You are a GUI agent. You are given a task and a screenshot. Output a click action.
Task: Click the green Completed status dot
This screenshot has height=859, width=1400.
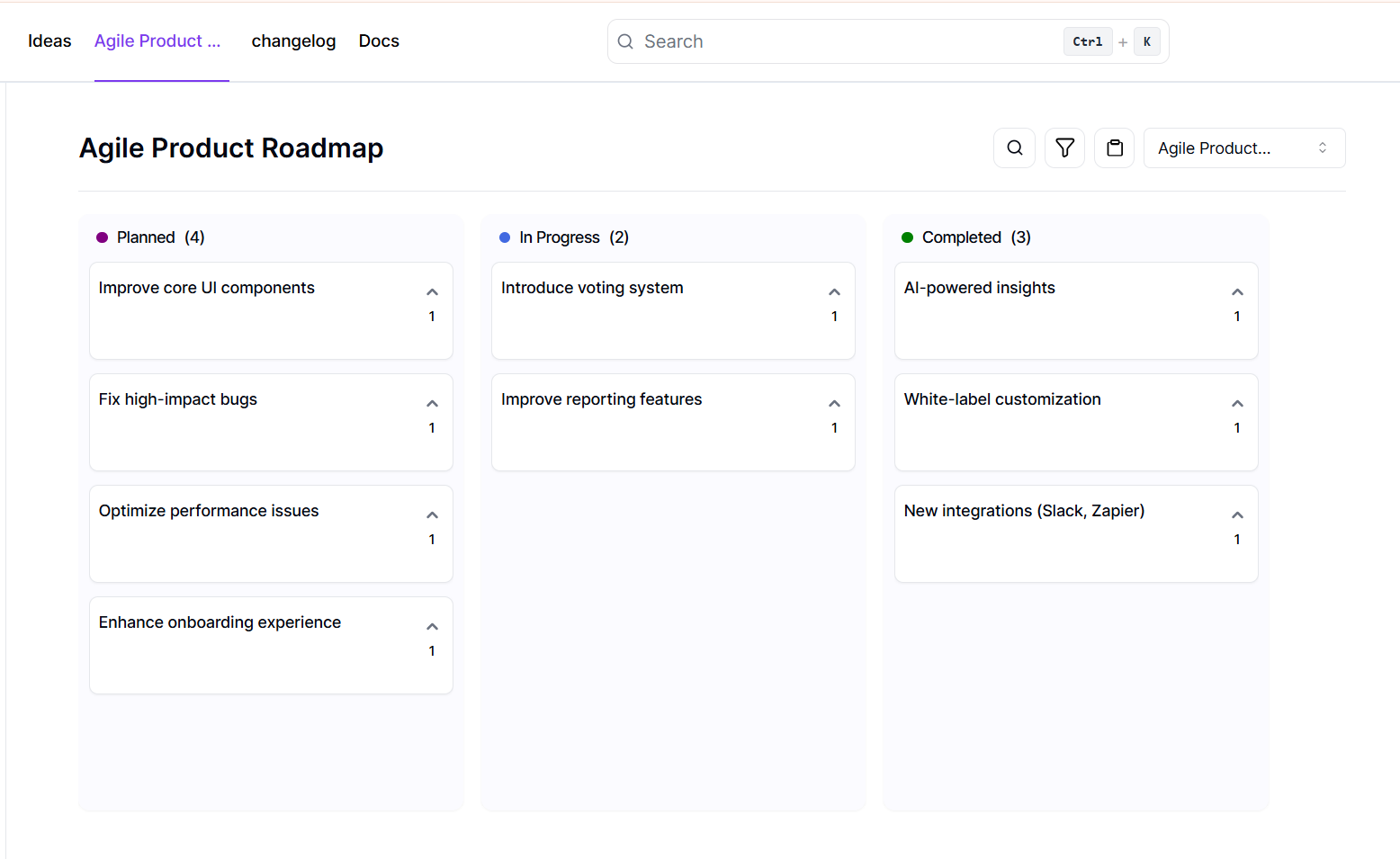(907, 237)
